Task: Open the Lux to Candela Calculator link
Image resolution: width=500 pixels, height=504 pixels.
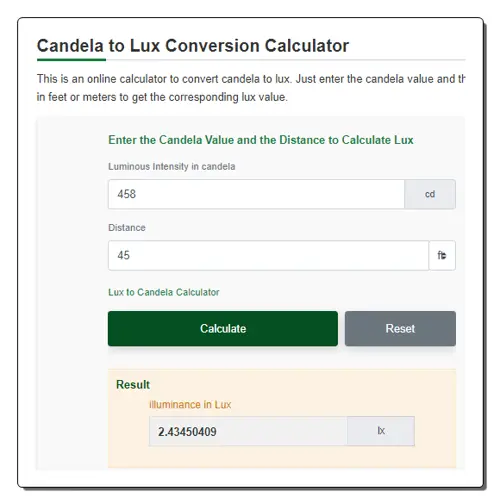Action: (x=164, y=292)
